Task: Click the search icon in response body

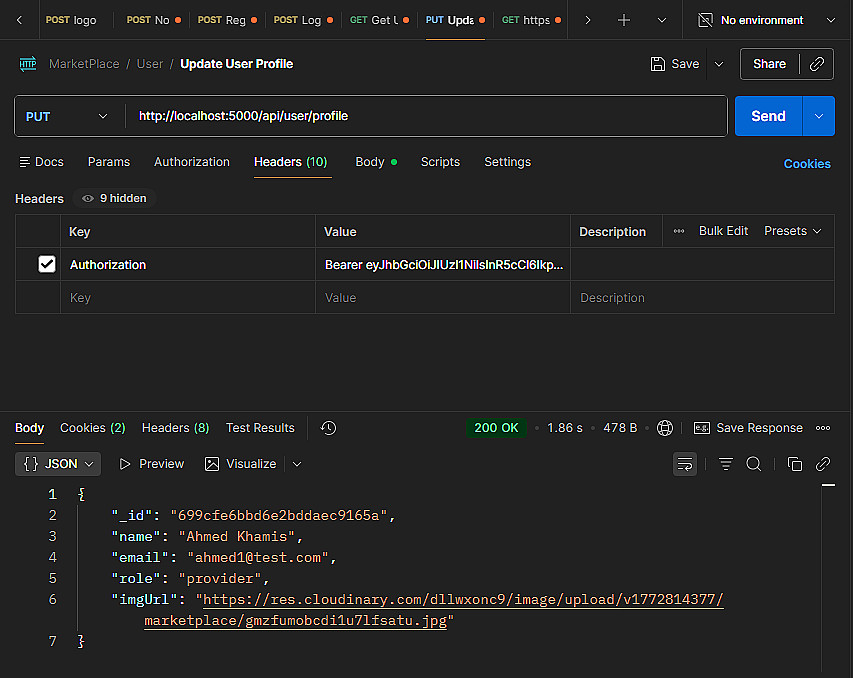Action: (x=754, y=464)
